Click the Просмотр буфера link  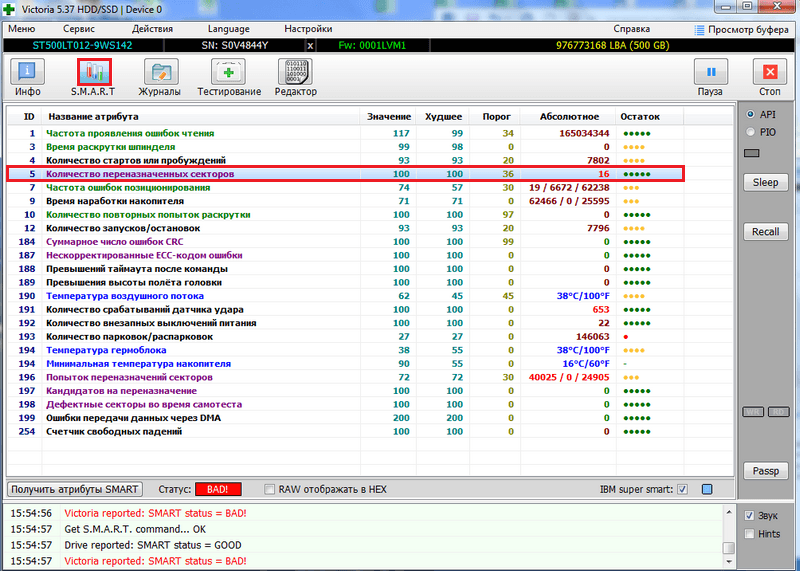748,30
